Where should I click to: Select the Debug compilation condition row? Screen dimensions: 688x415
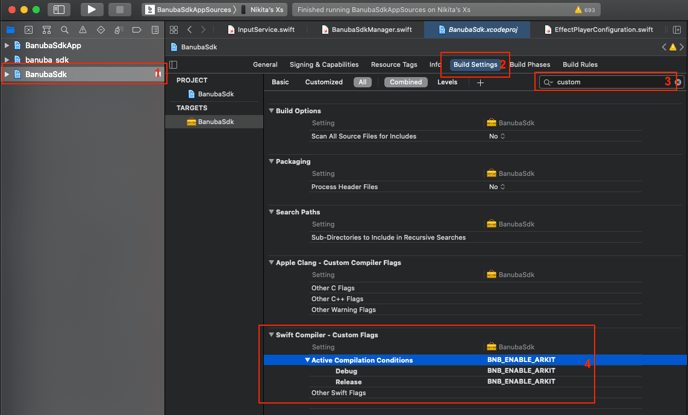(x=346, y=371)
